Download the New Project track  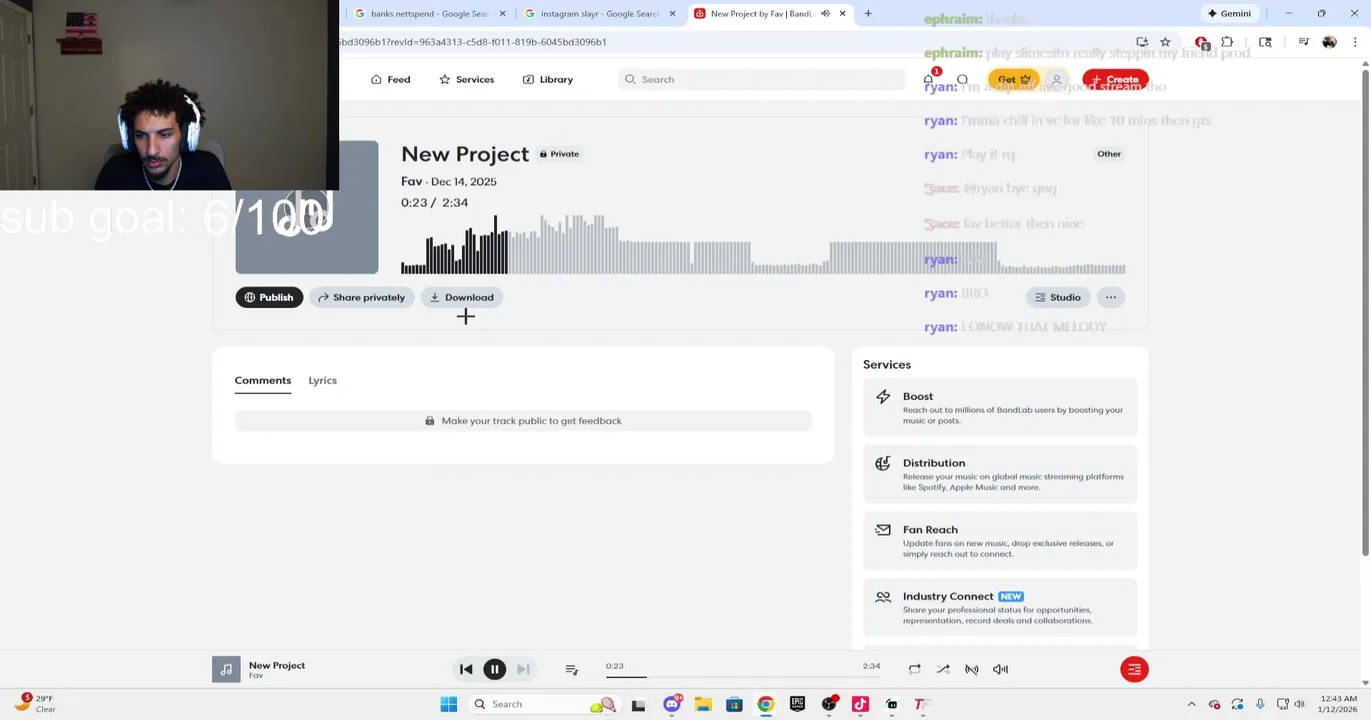point(461,297)
